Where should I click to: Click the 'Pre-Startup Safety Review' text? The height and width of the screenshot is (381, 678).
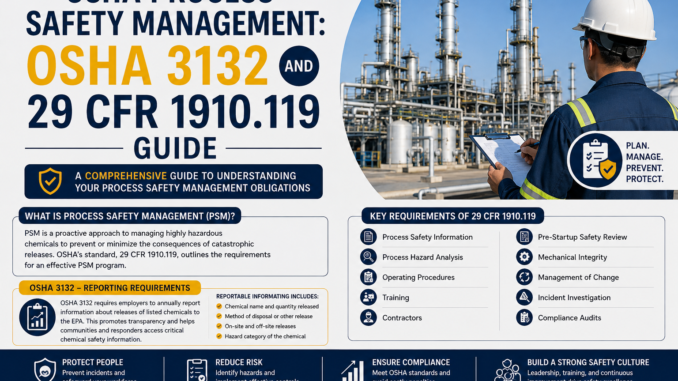coord(582,237)
